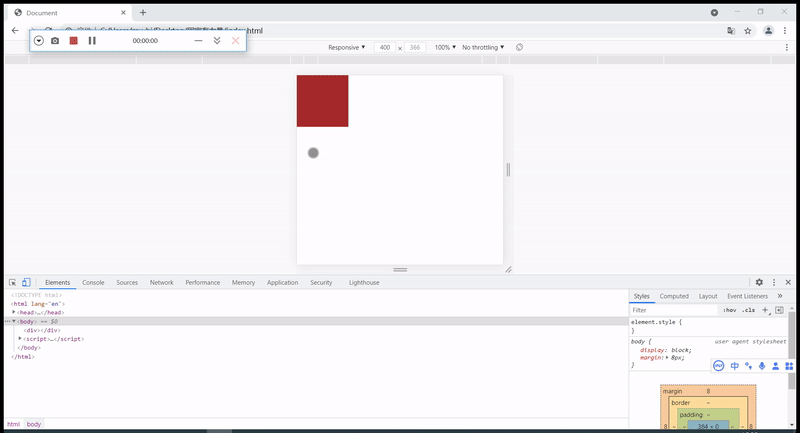This screenshot has height=433, width=800.
Task: Click the viewport height field showing 366
Action: click(x=415, y=47)
